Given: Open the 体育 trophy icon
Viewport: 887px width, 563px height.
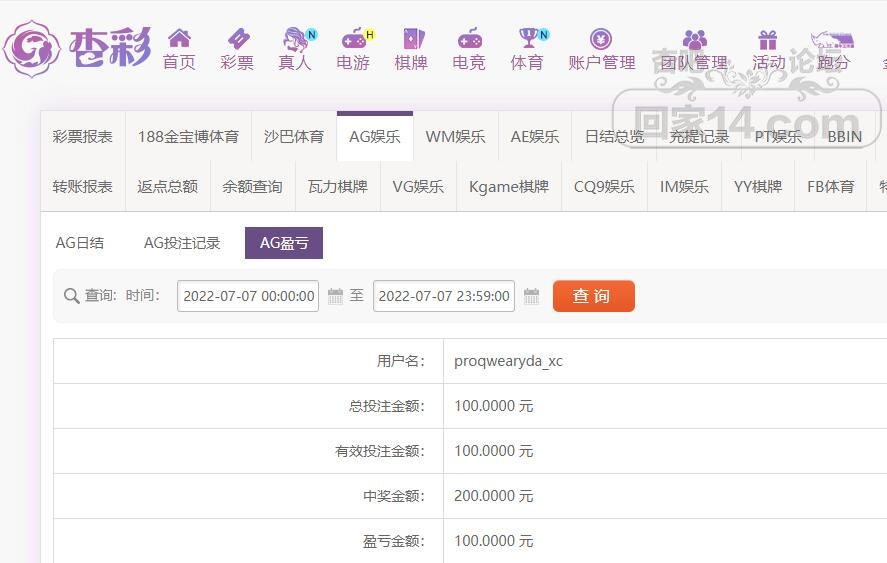Looking at the screenshot, I should (528, 38).
